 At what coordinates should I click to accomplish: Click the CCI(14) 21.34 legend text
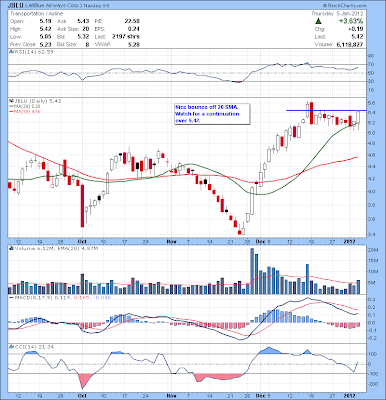coord(33,347)
